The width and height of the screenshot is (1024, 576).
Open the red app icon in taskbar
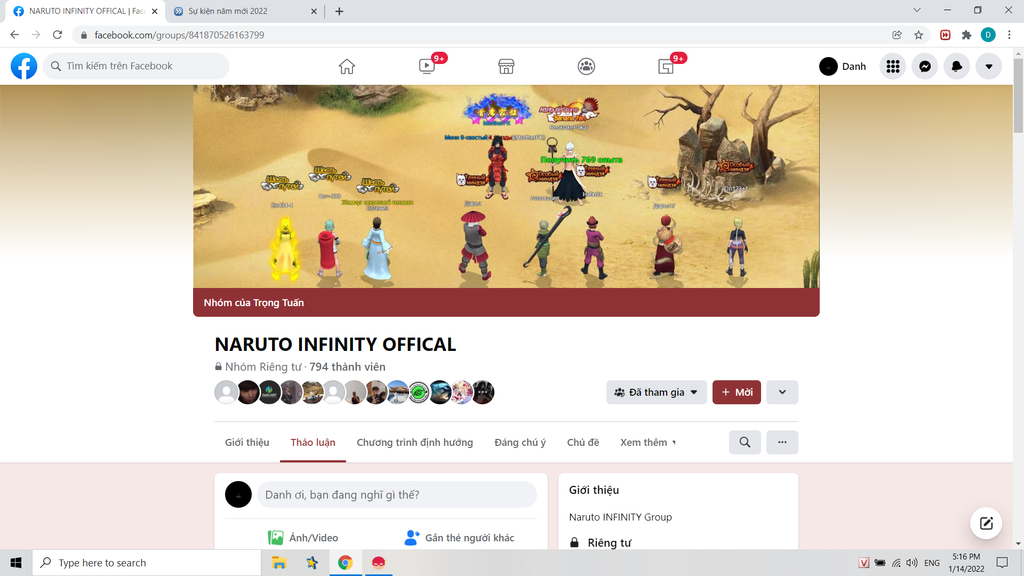(x=378, y=562)
